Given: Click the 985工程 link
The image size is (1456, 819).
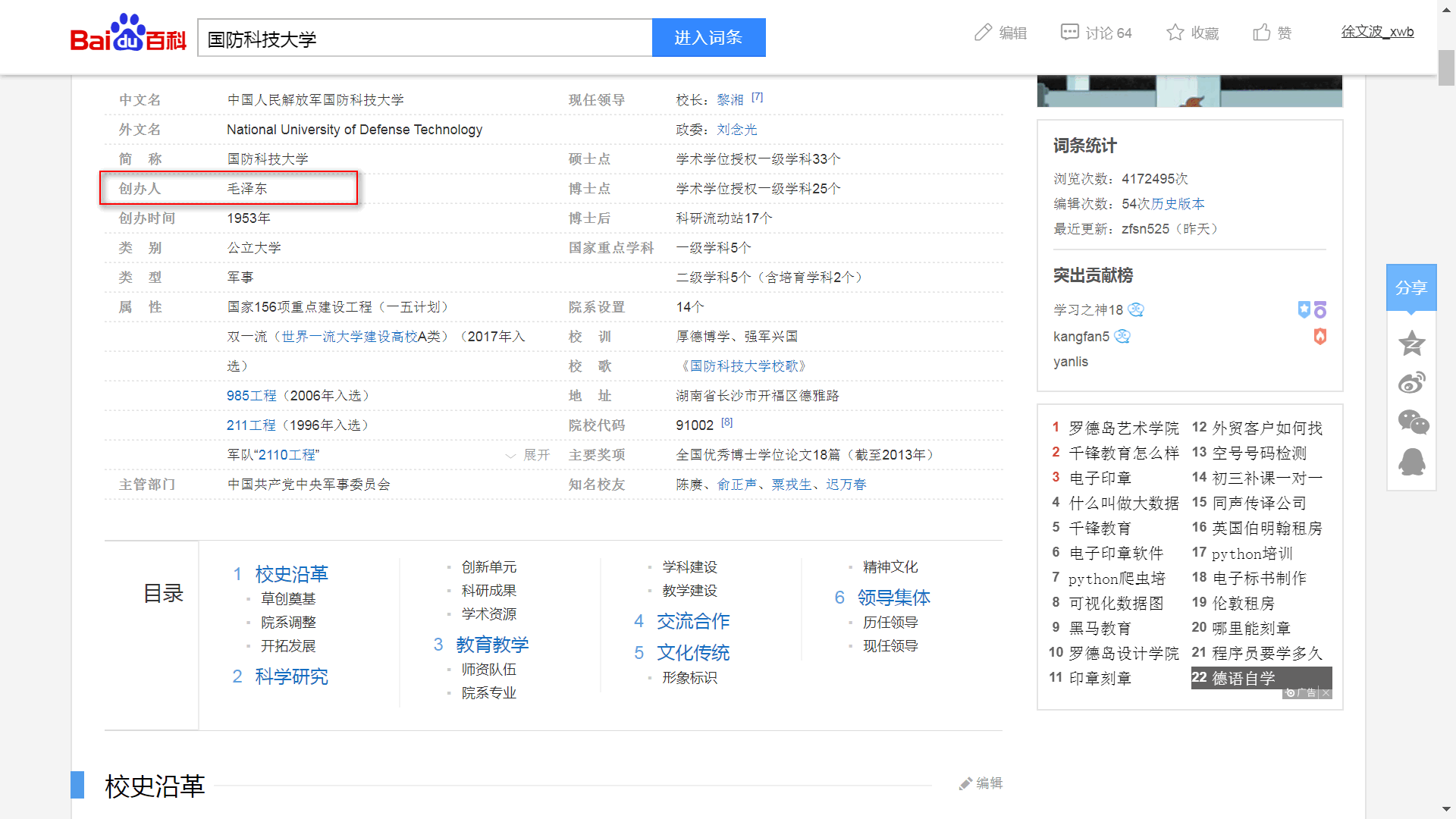Looking at the screenshot, I should (x=251, y=396).
